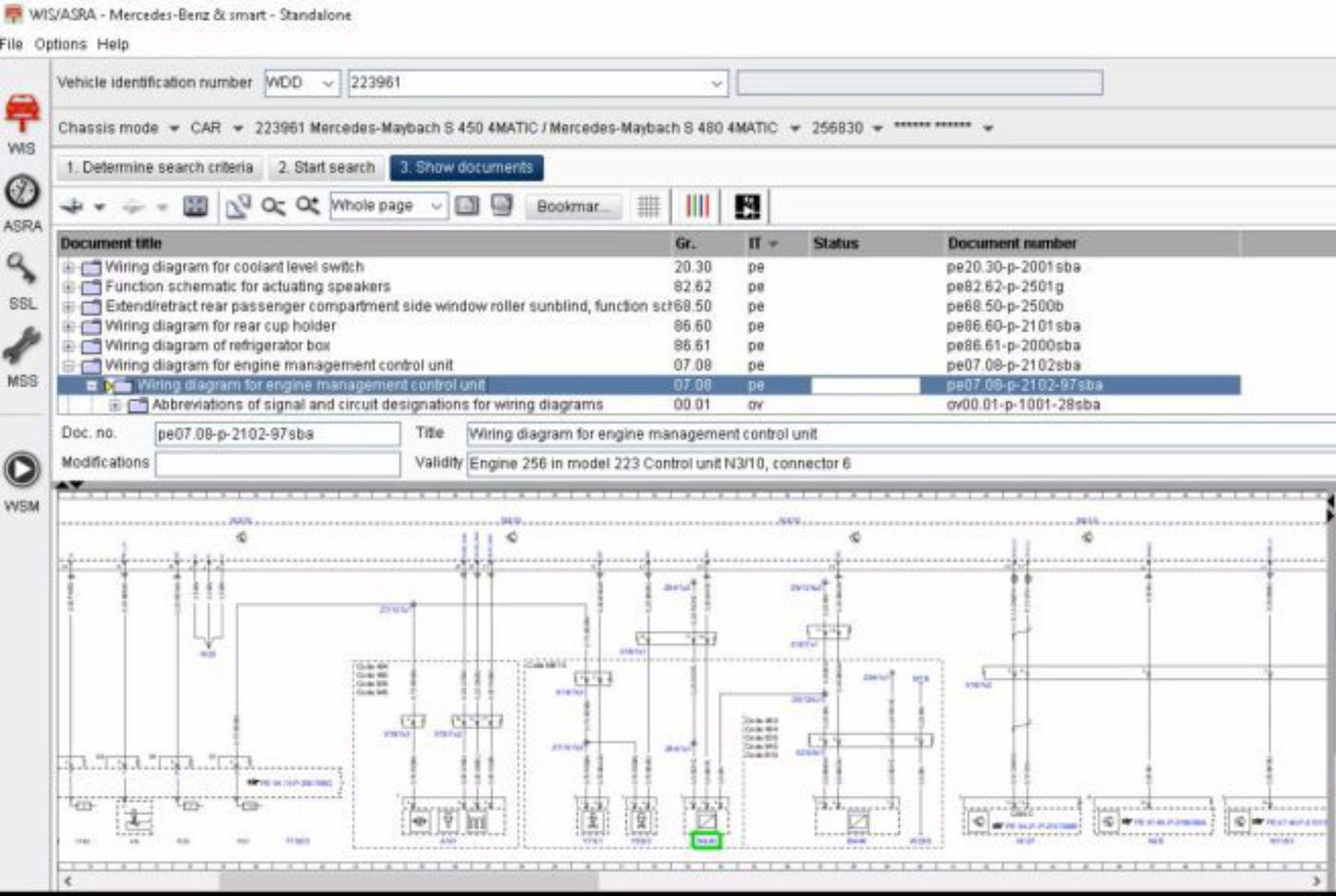This screenshot has width=1336, height=896.
Task: Launch the MSS wrench module
Action: pos(22,347)
